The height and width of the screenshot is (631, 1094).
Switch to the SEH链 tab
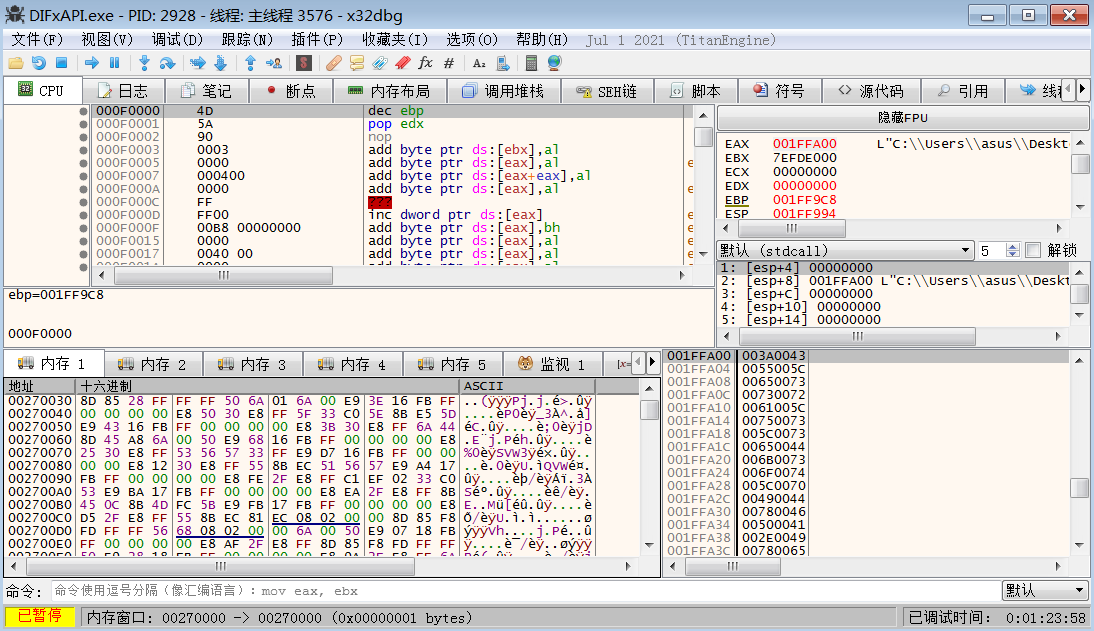point(607,91)
